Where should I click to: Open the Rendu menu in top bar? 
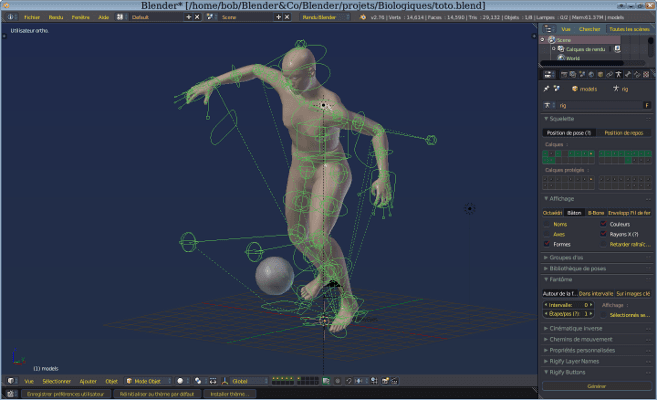pos(56,17)
